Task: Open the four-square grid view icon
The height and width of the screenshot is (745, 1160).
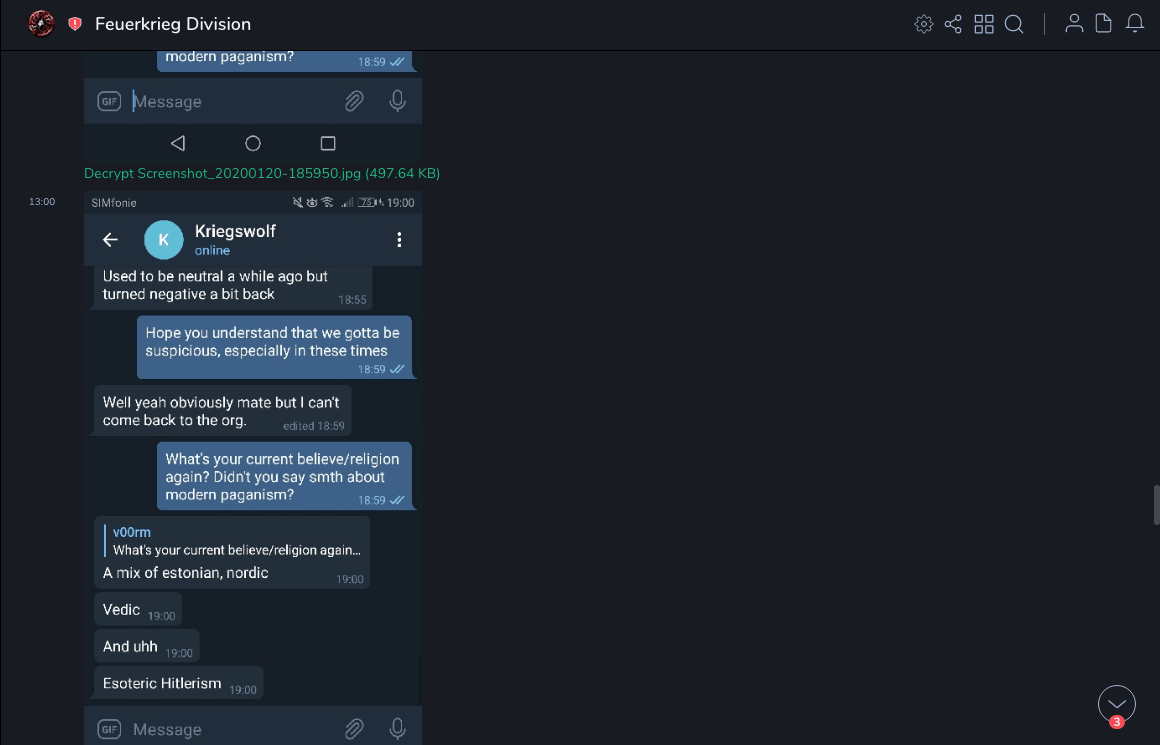Action: point(984,24)
